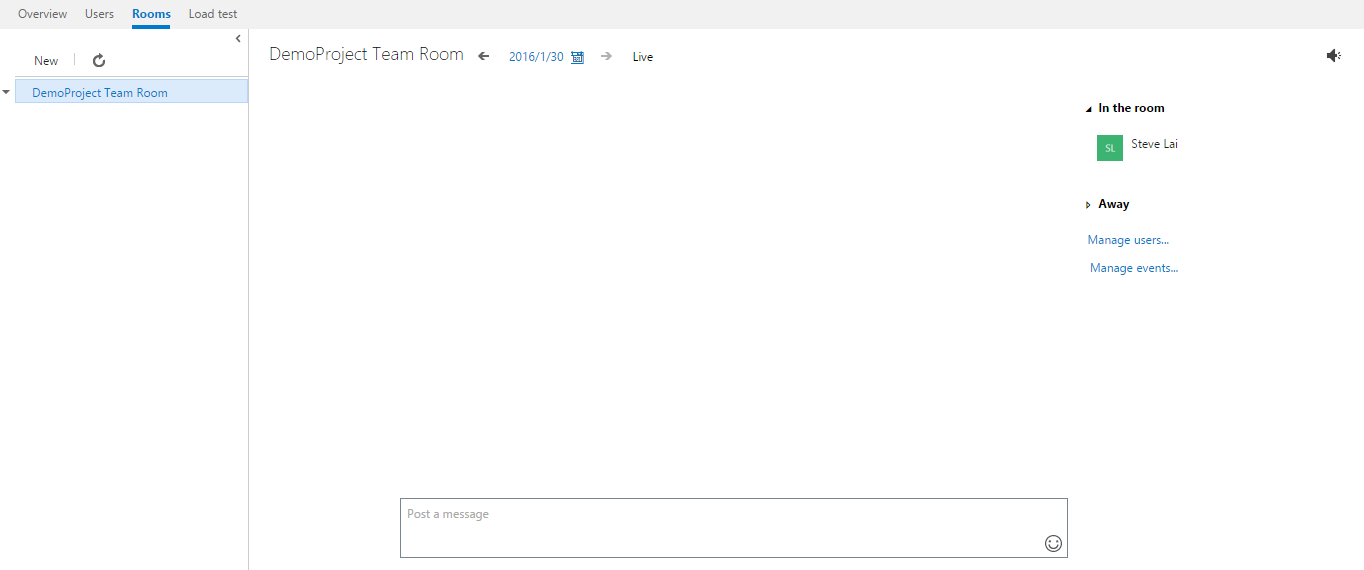Collapse the In the room section

point(1089,109)
